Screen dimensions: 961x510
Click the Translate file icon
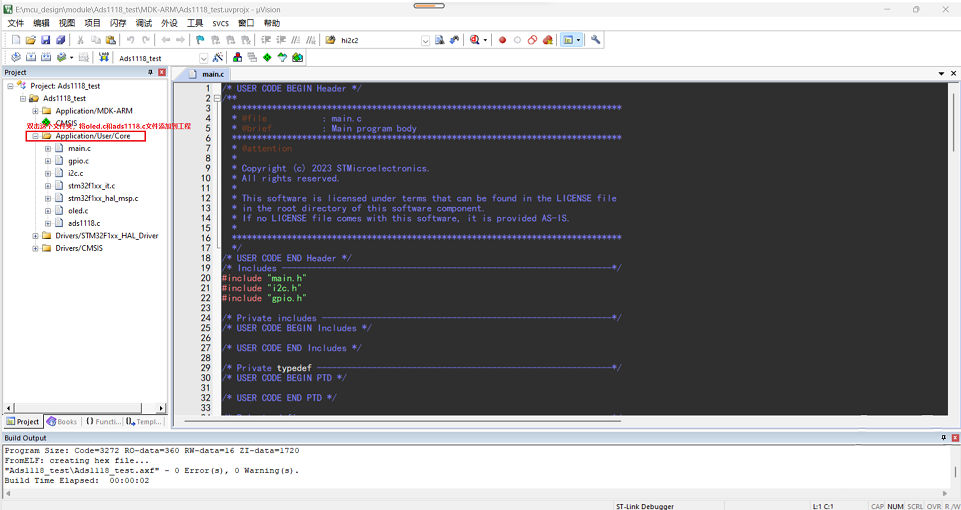[17, 58]
